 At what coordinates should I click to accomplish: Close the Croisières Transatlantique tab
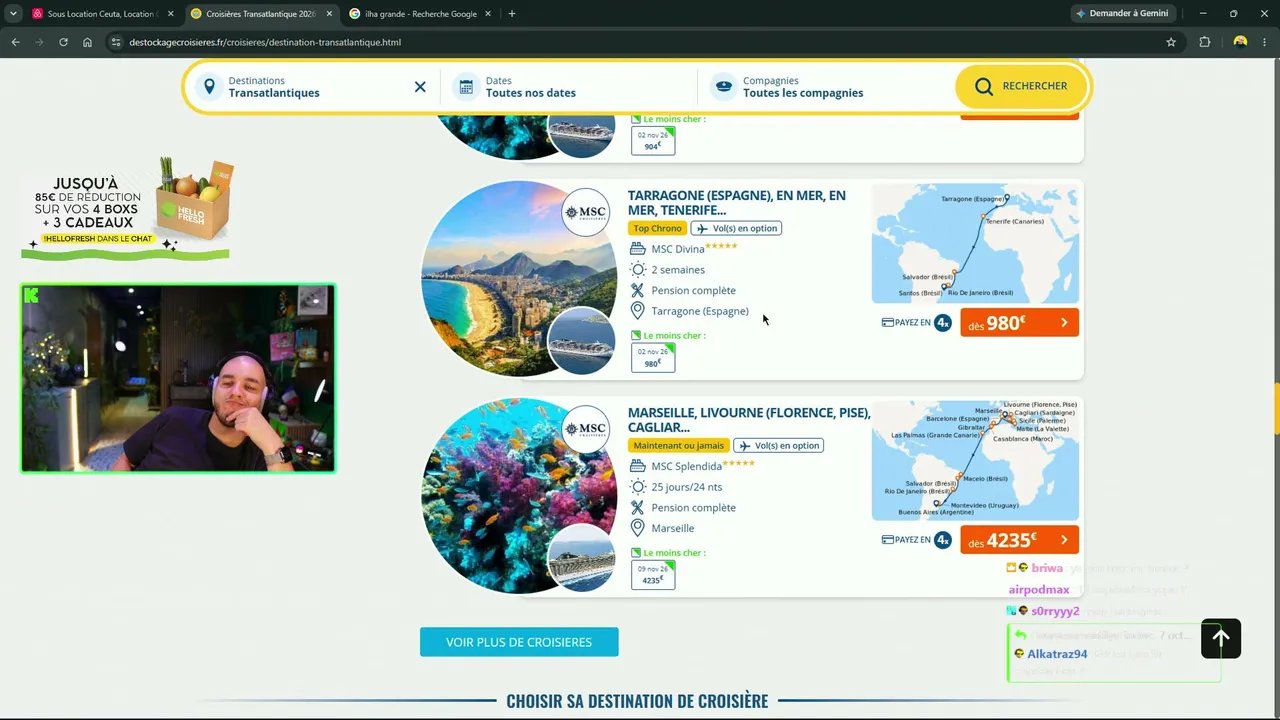[329, 14]
